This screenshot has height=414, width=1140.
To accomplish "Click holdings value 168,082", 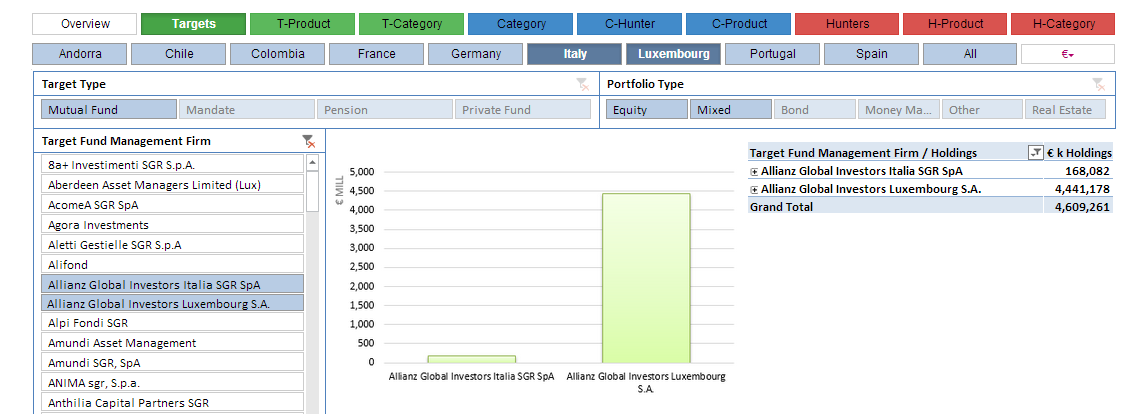I will [x=1089, y=171].
